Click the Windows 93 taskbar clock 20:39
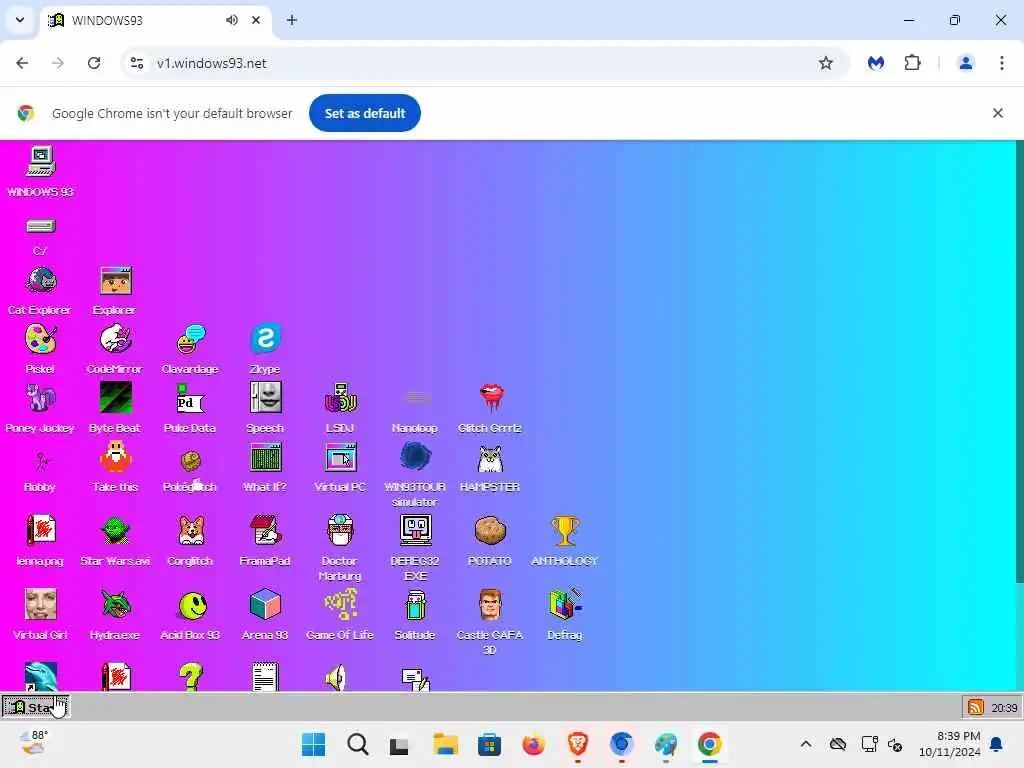Image resolution: width=1024 pixels, height=768 pixels. (x=1004, y=708)
